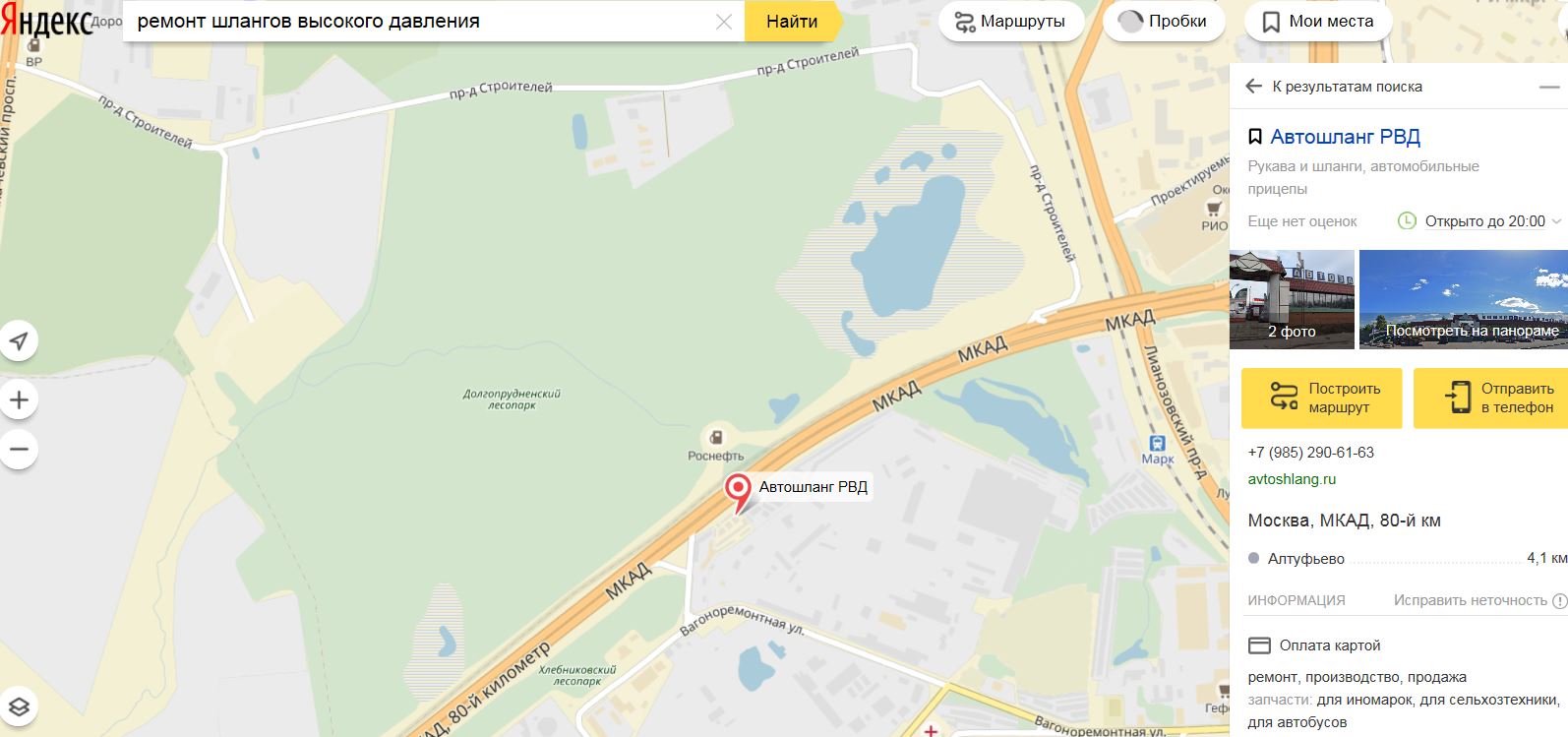Click the geolocation arrow icon

click(19, 341)
